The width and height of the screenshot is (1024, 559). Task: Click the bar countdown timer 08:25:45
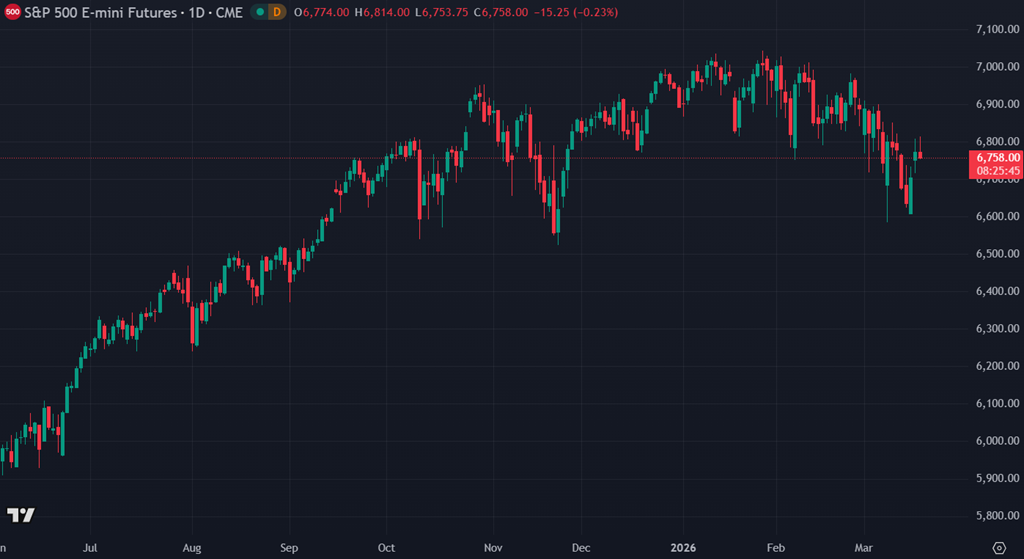pyautogui.click(x=996, y=171)
